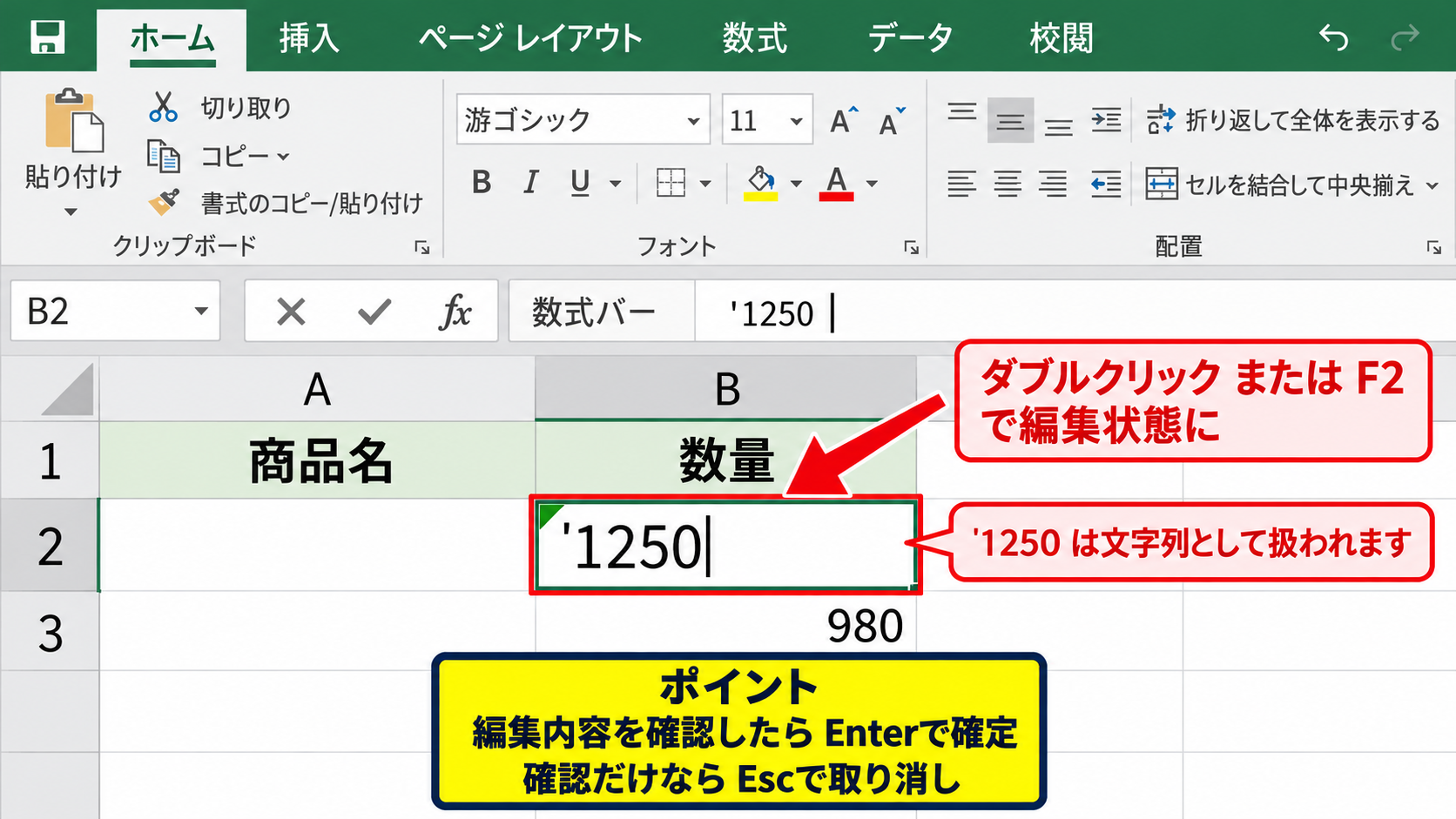Screen dimensions: 1456x819
Task: Click cell B1 containing 数量
Action: [726, 460]
